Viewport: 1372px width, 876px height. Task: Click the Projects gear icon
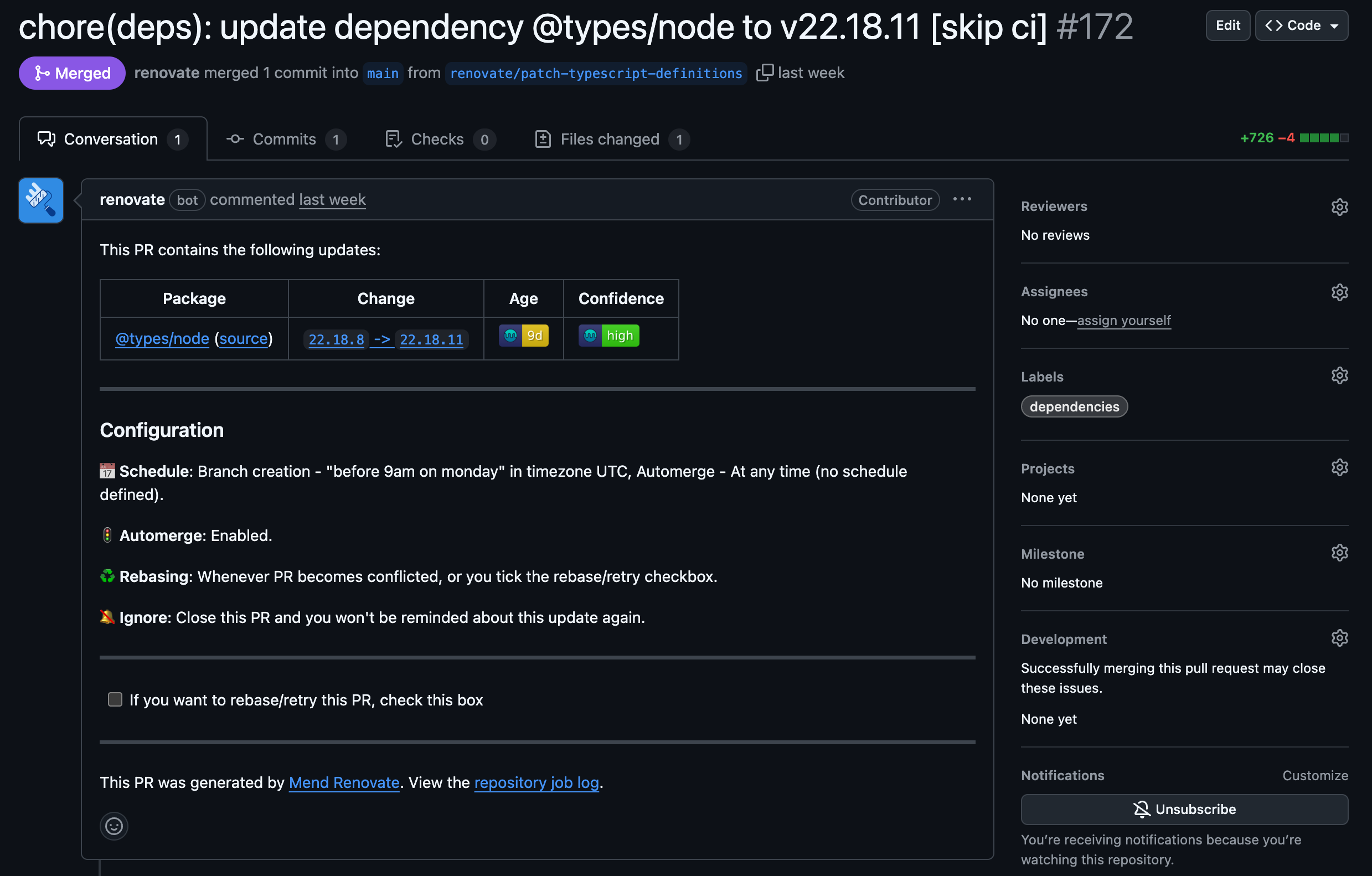[x=1339, y=467]
